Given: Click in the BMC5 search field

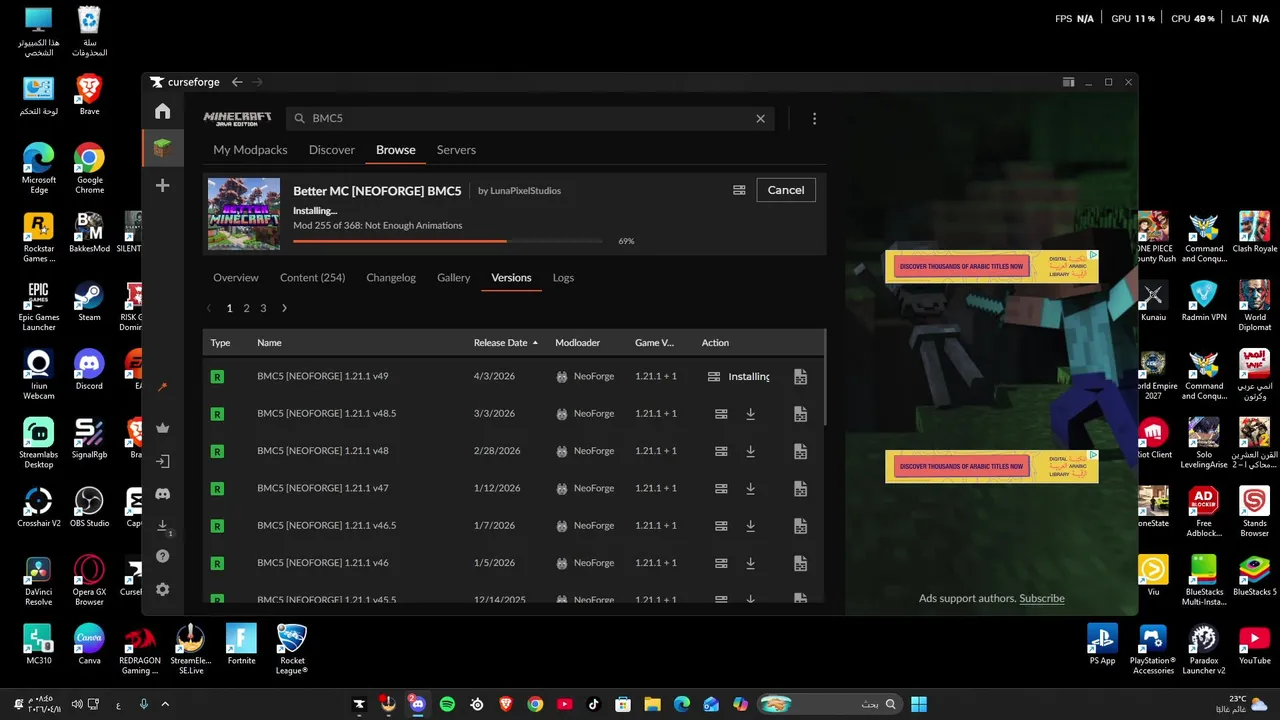Looking at the screenshot, I should [530, 118].
